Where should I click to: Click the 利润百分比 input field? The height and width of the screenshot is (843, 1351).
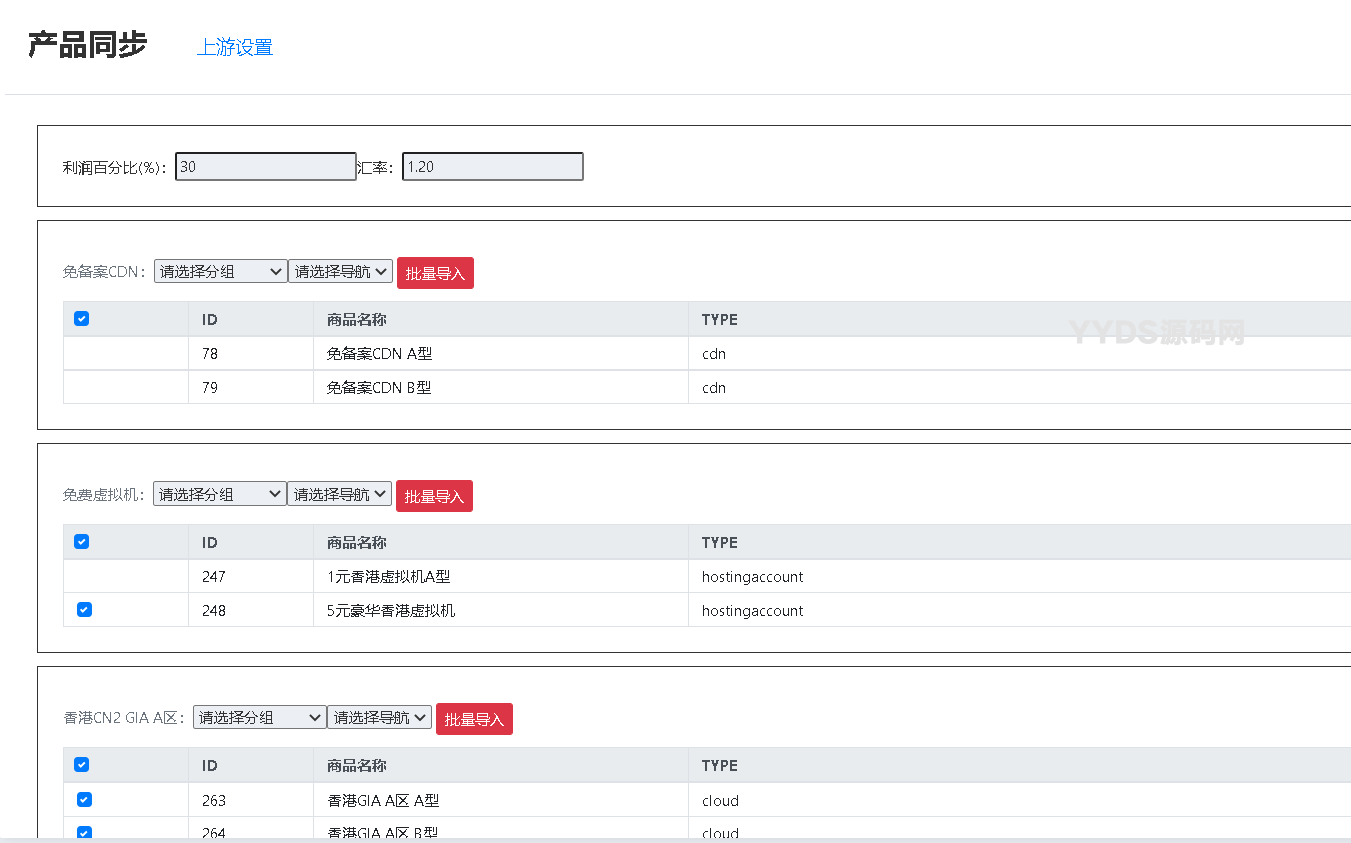265,167
